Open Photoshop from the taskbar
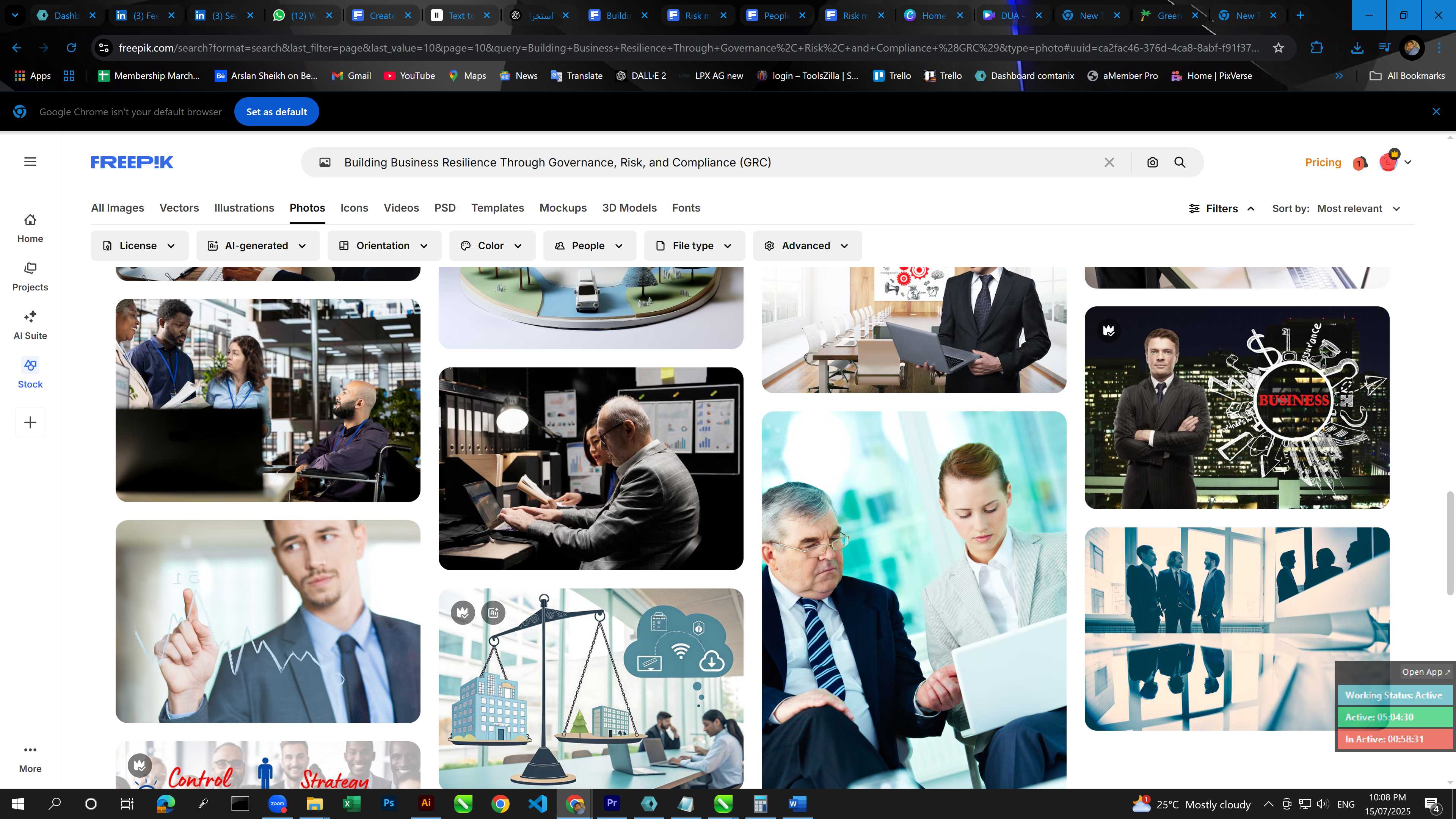The width and height of the screenshot is (1456, 819). point(389,803)
